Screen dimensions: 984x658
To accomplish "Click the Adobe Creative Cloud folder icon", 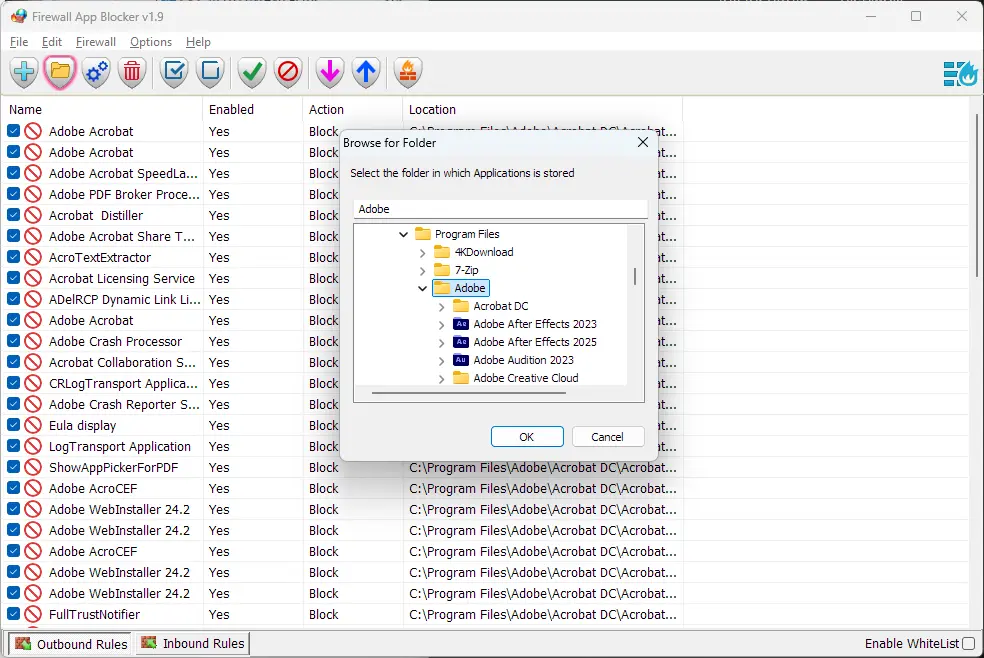I will click(x=461, y=378).
